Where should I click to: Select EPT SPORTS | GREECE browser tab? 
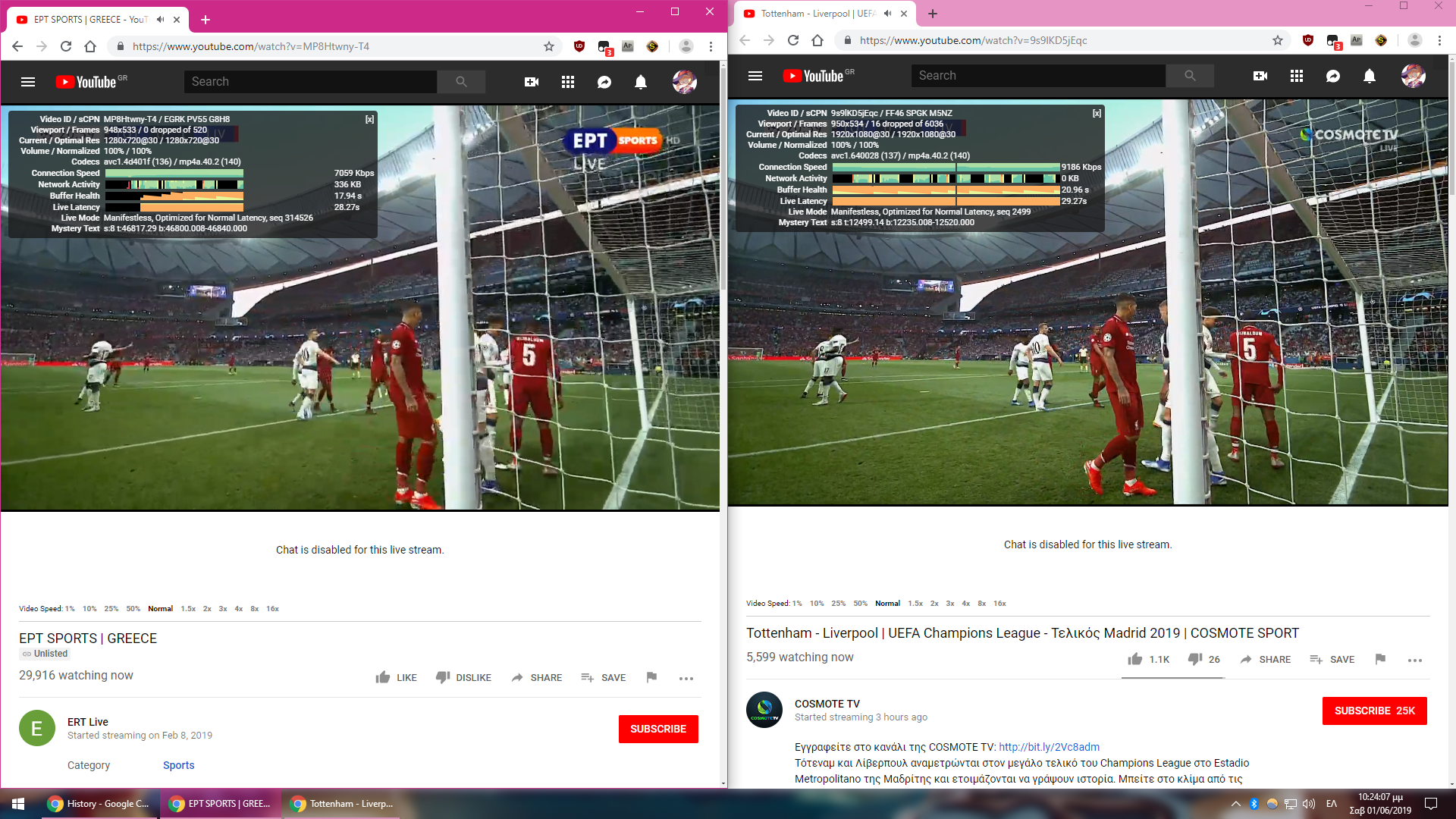click(98, 19)
